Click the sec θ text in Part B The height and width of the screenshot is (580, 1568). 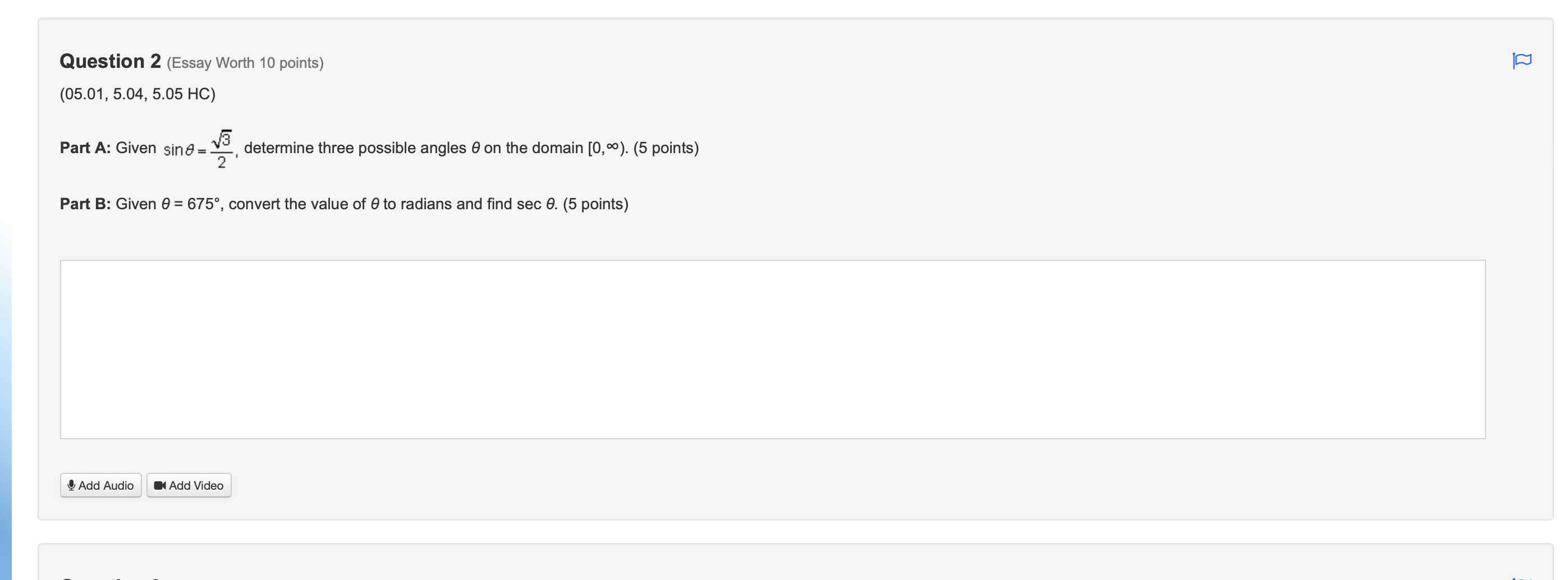[x=537, y=204]
